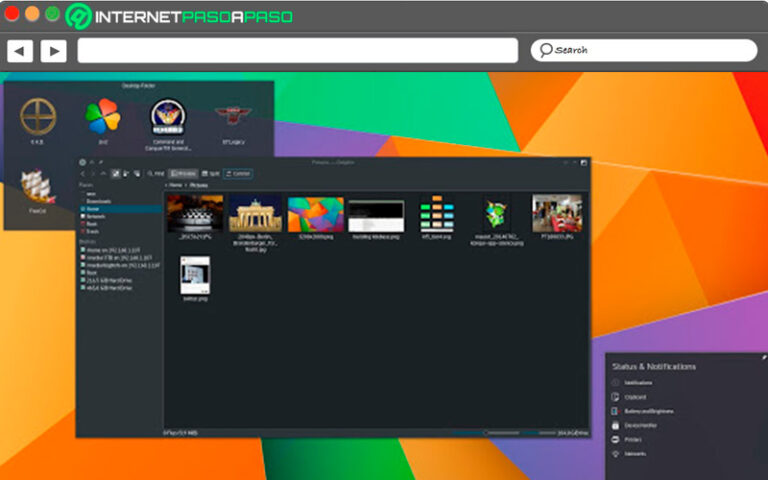This screenshot has width=768, height=480.
Task: Open the colorful wallpaper image thumbnail
Action: [315, 214]
